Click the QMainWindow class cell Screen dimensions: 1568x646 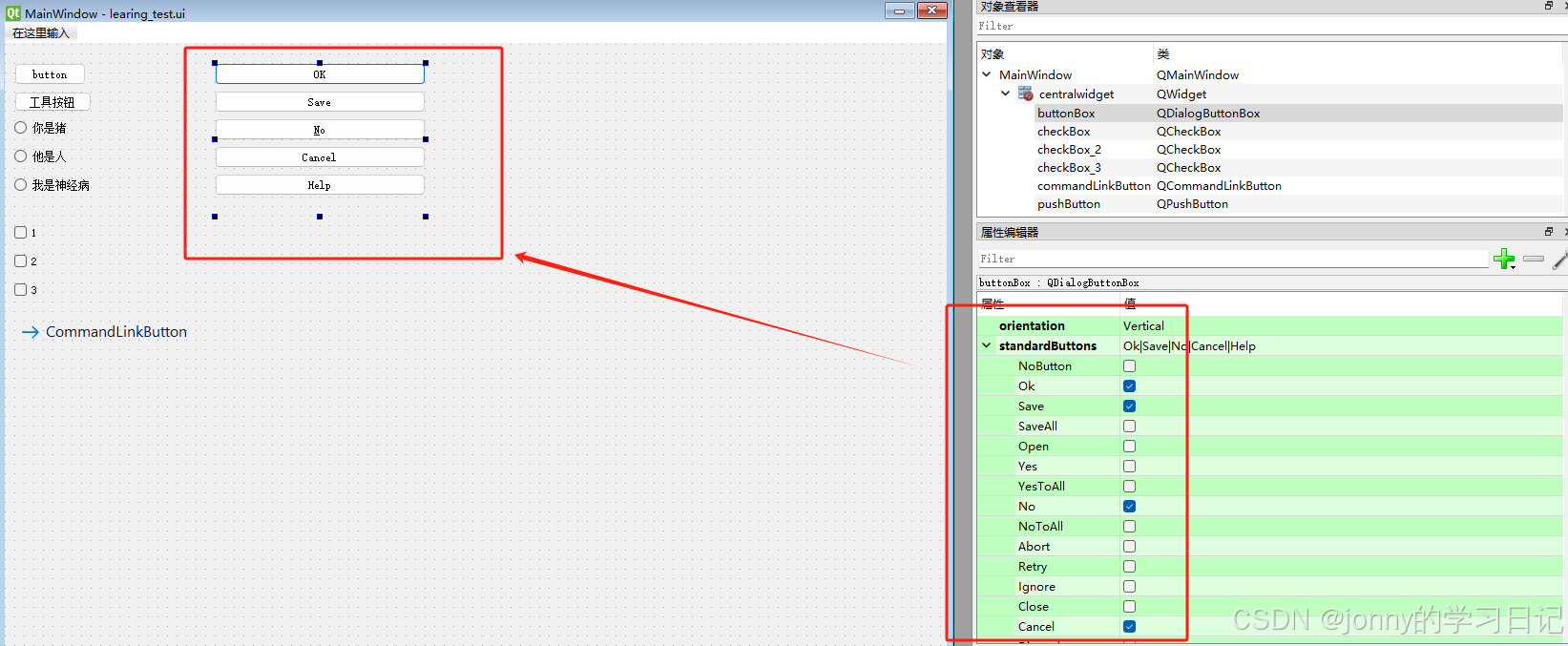click(x=1198, y=74)
